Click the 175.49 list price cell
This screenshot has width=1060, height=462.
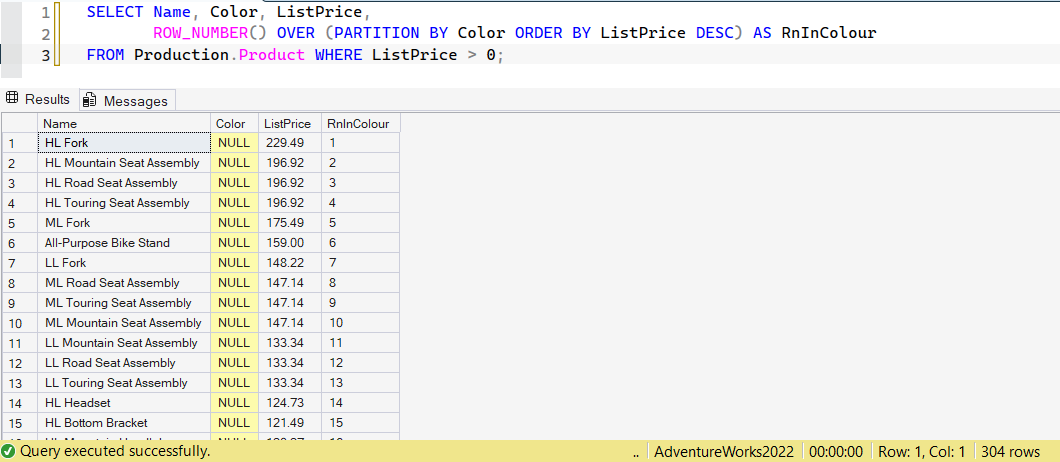290,223
